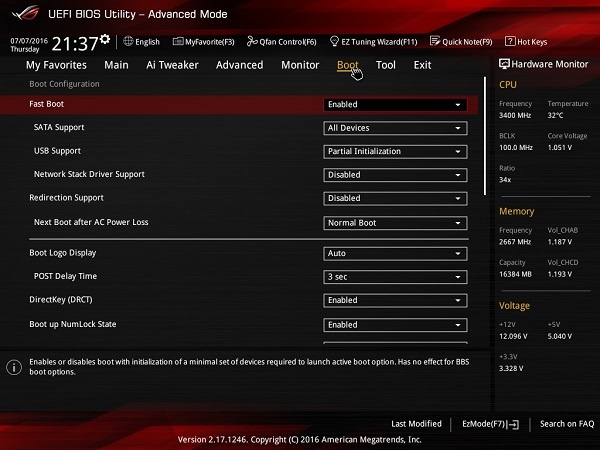Click Search on FAQ
This screenshot has height=450, width=600.
click(567, 424)
